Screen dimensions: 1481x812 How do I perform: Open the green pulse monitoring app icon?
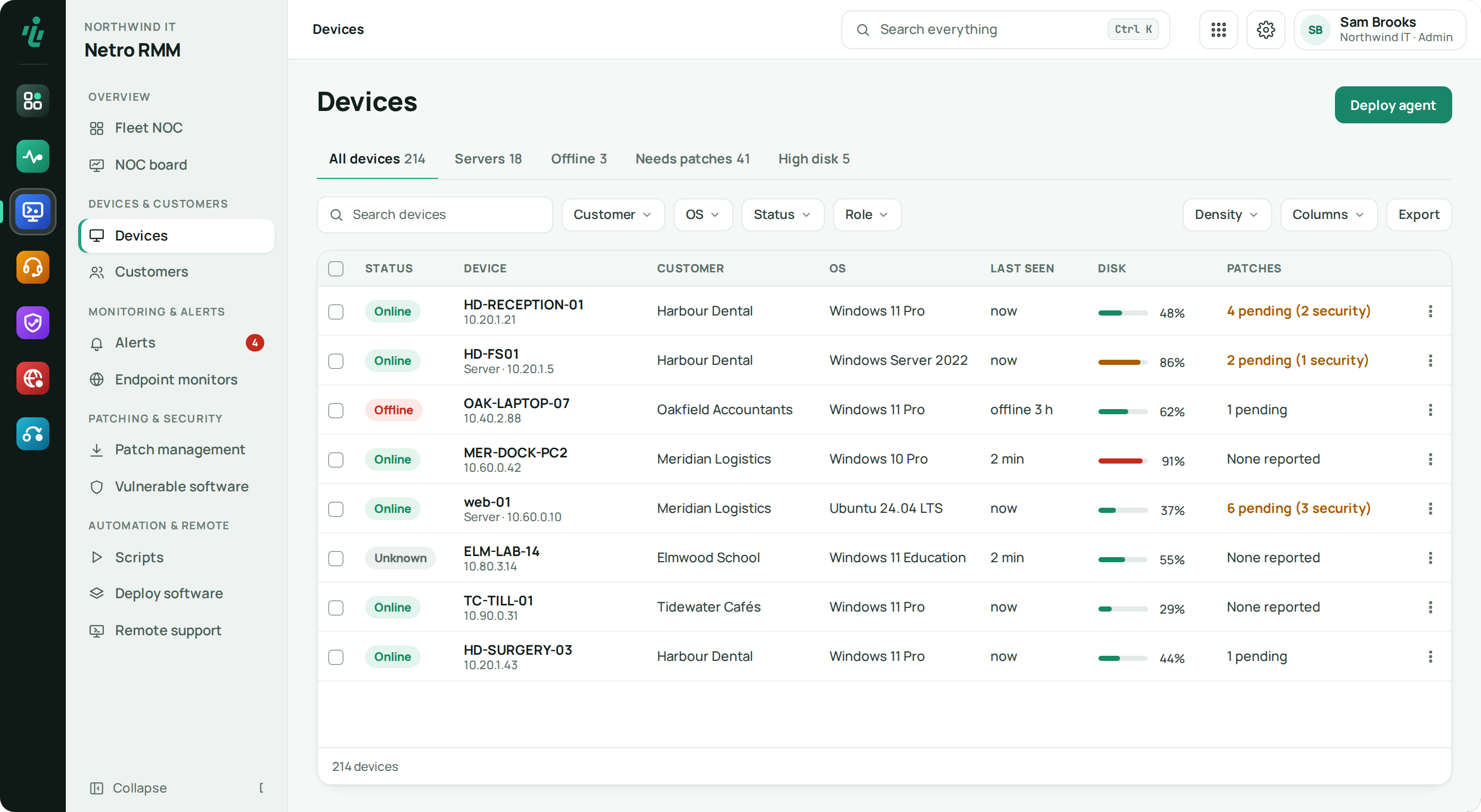point(33,156)
